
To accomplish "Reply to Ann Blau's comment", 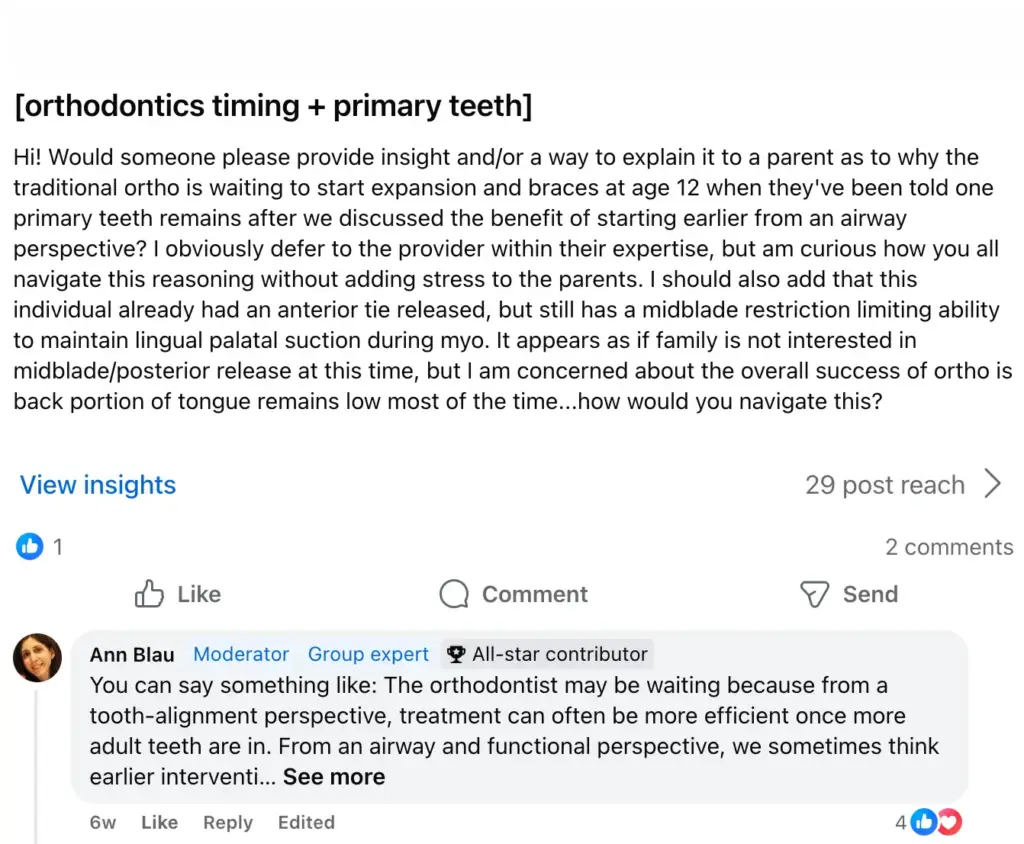I will pyautogui.click(x=228, y=822).
